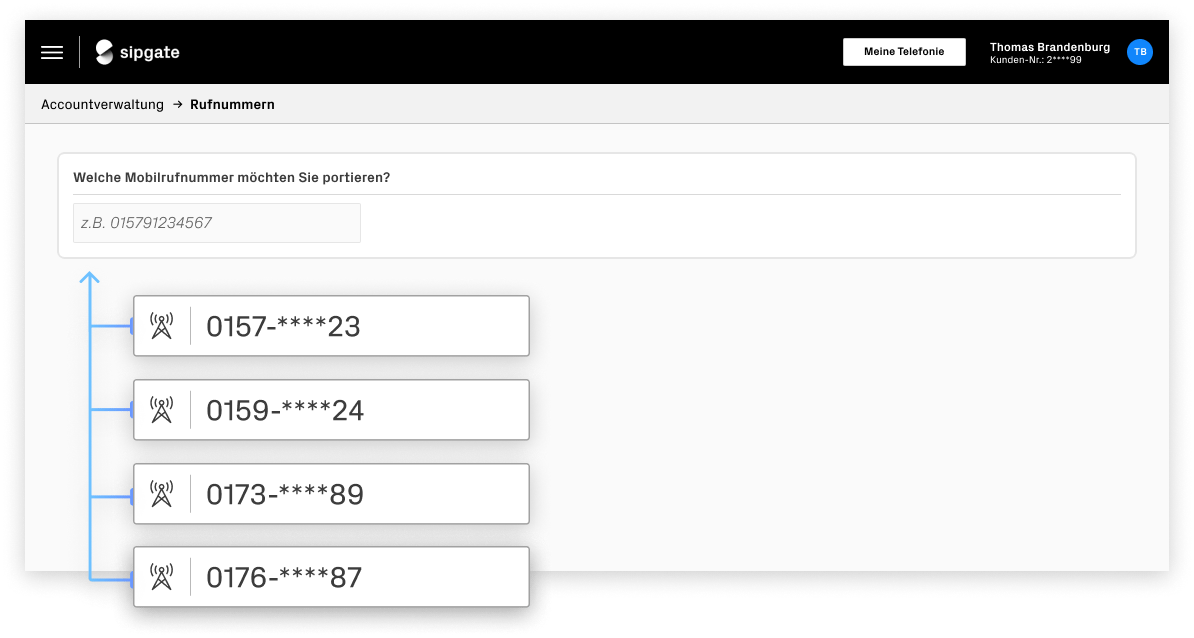Go back to Accountverwaltung breadcrumb
The height and width of the screenshot is (638, 1194).
(102, 104)
